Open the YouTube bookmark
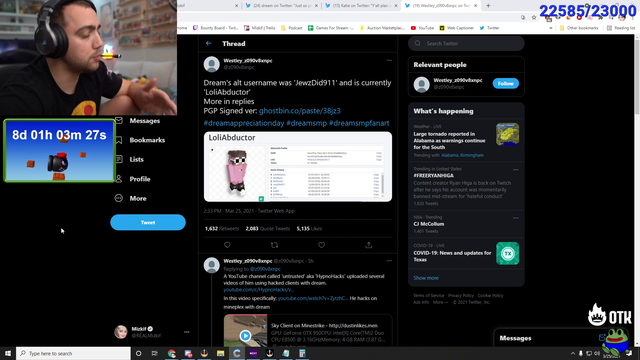 [x=422, y=28]
